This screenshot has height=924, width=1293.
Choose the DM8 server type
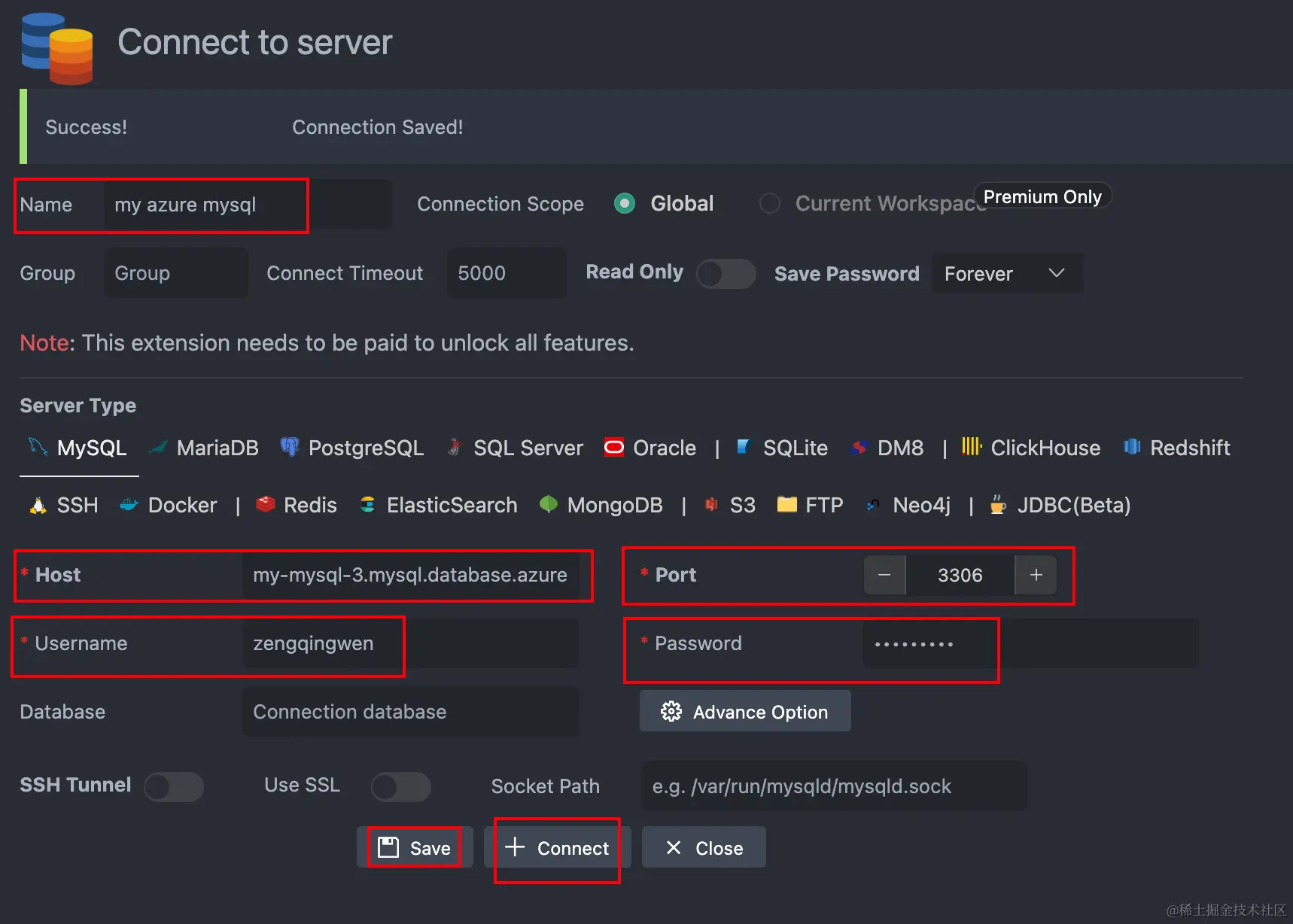[887, 448]
